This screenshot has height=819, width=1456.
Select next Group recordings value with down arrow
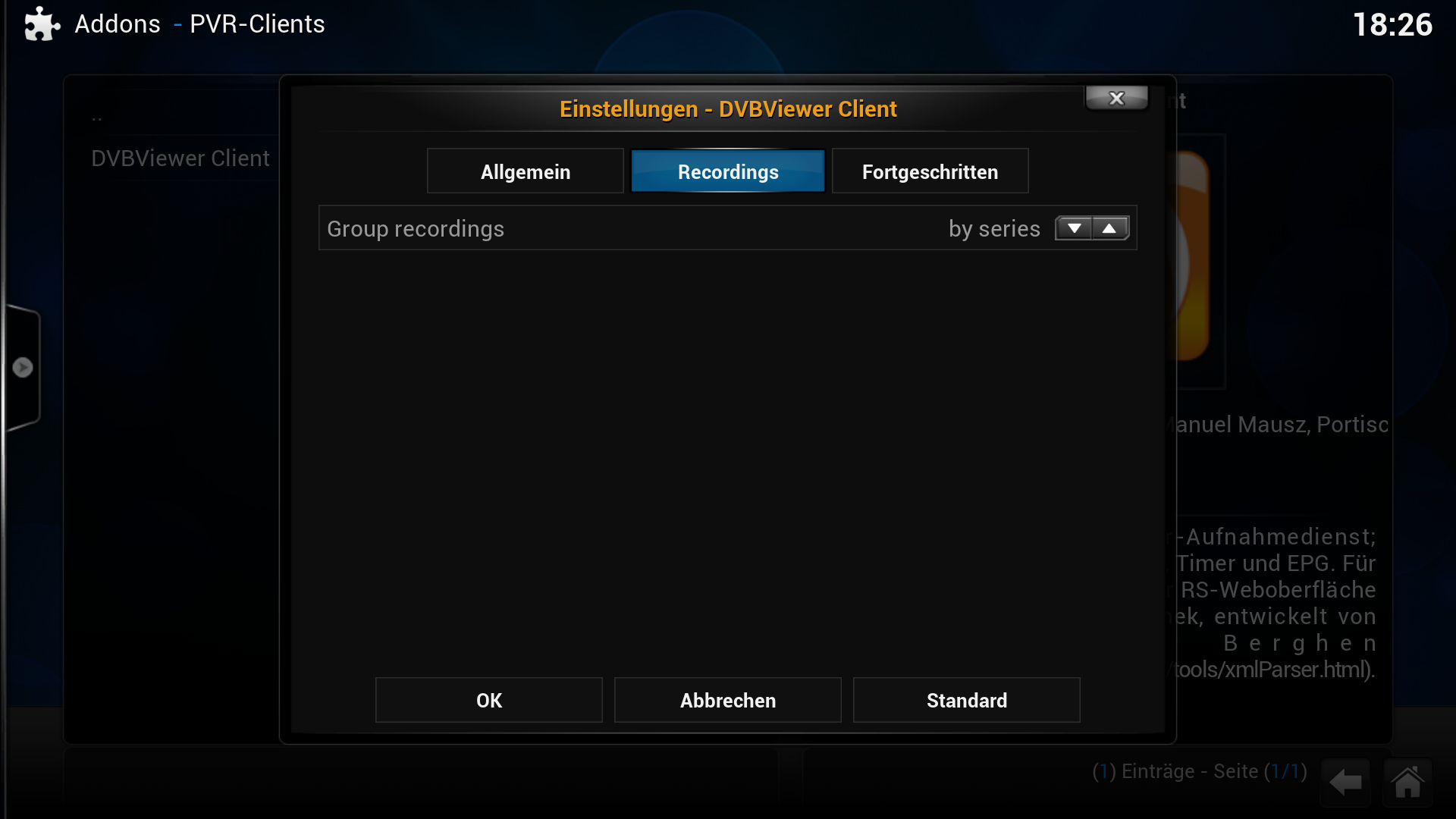click(1074, 228)
